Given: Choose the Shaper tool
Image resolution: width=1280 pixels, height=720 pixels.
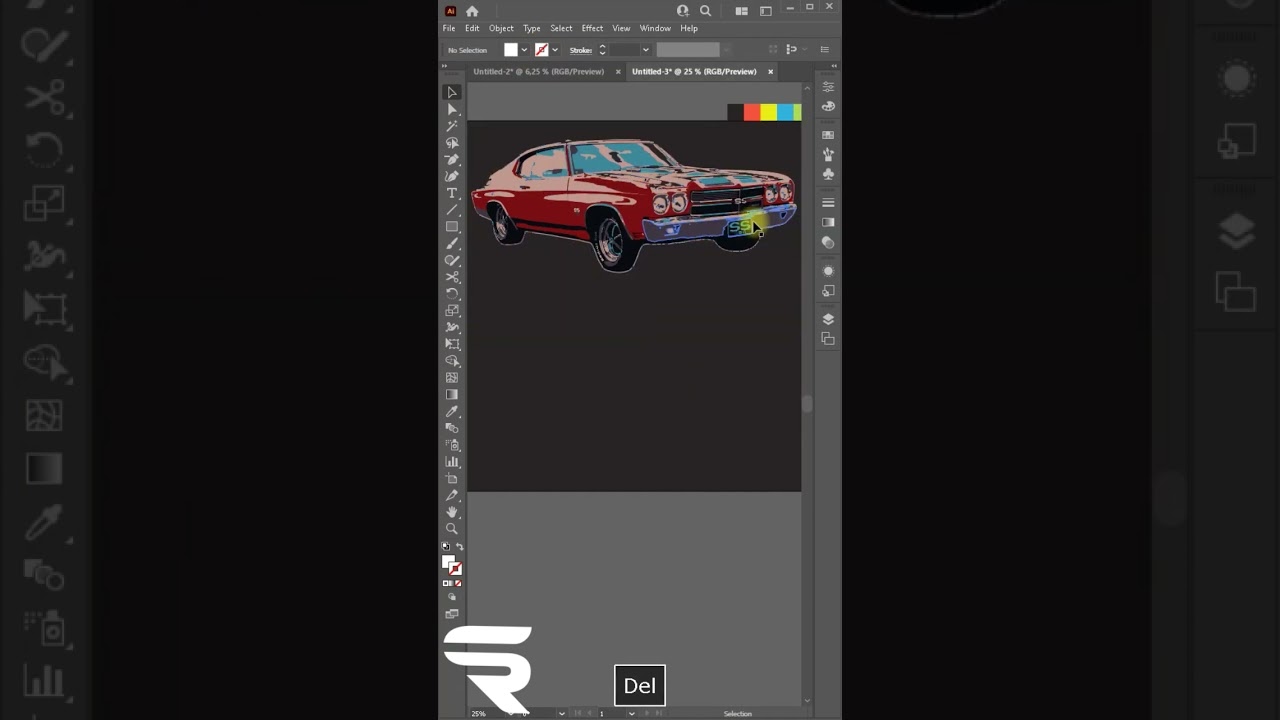Looking at the screenshot, I should point(452,261).
